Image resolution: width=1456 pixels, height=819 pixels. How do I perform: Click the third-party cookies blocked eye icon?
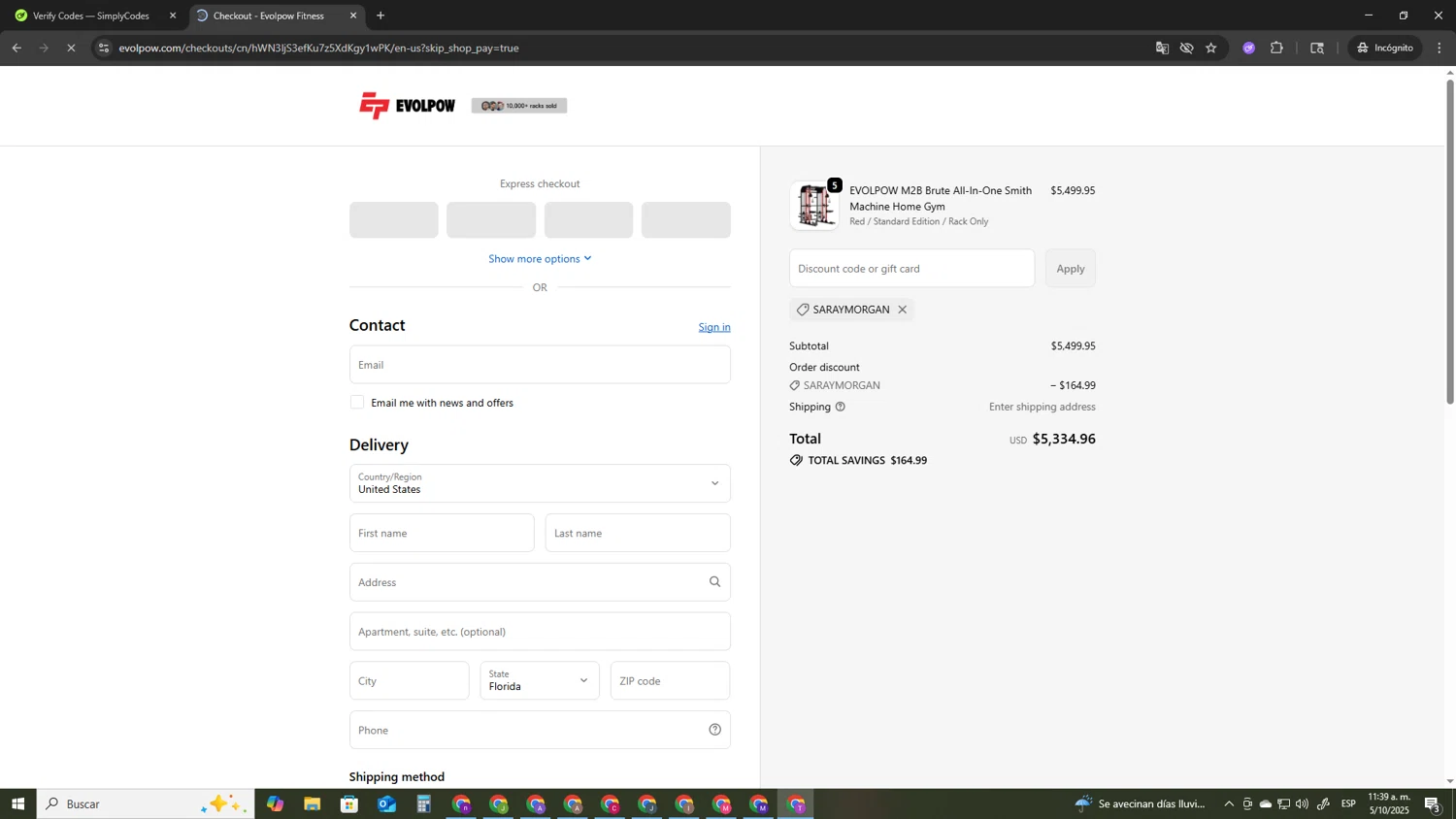pos(1186,48)
